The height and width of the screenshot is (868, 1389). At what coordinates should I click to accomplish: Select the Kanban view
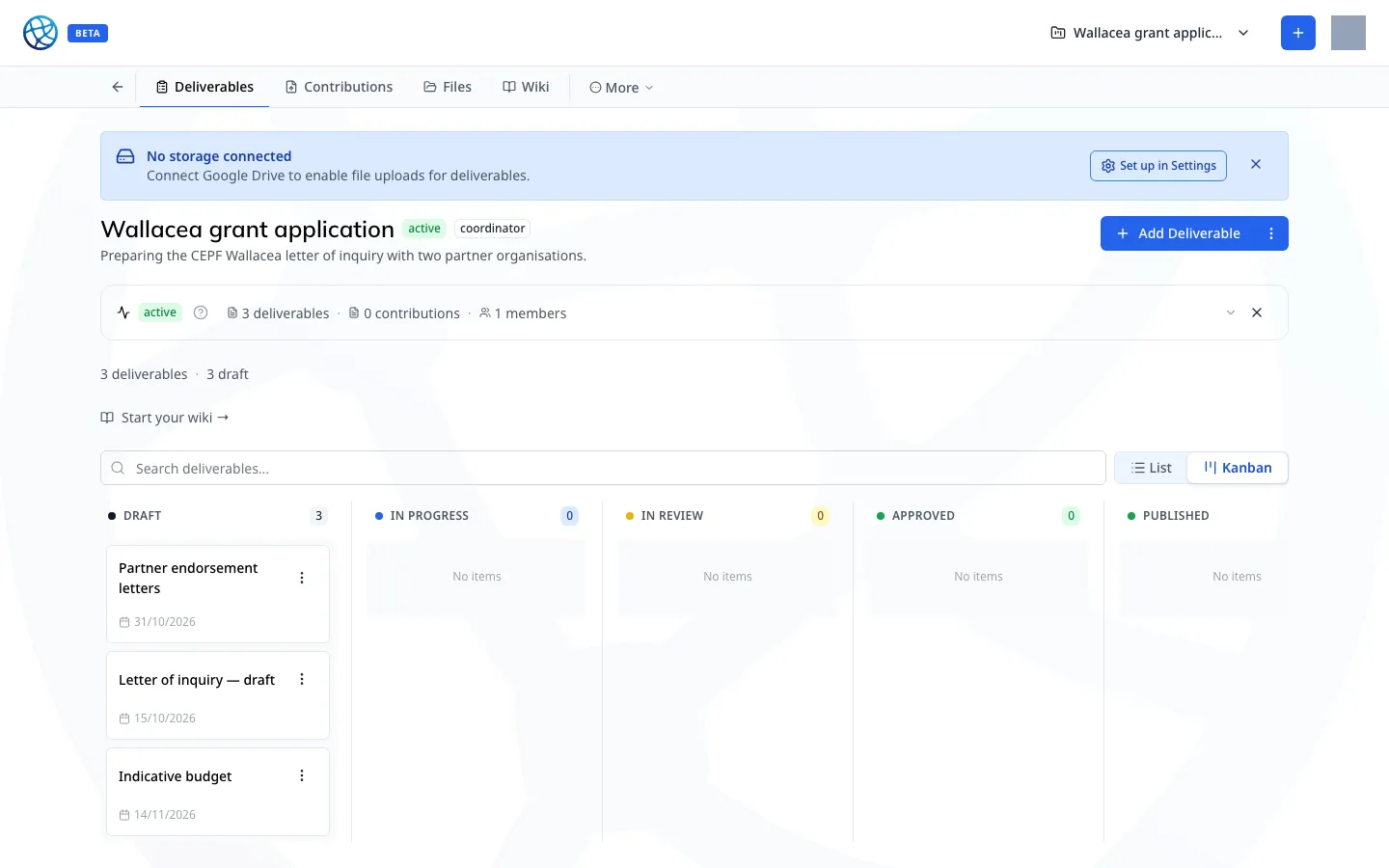pyautogui.click(x=1238, y=468)
